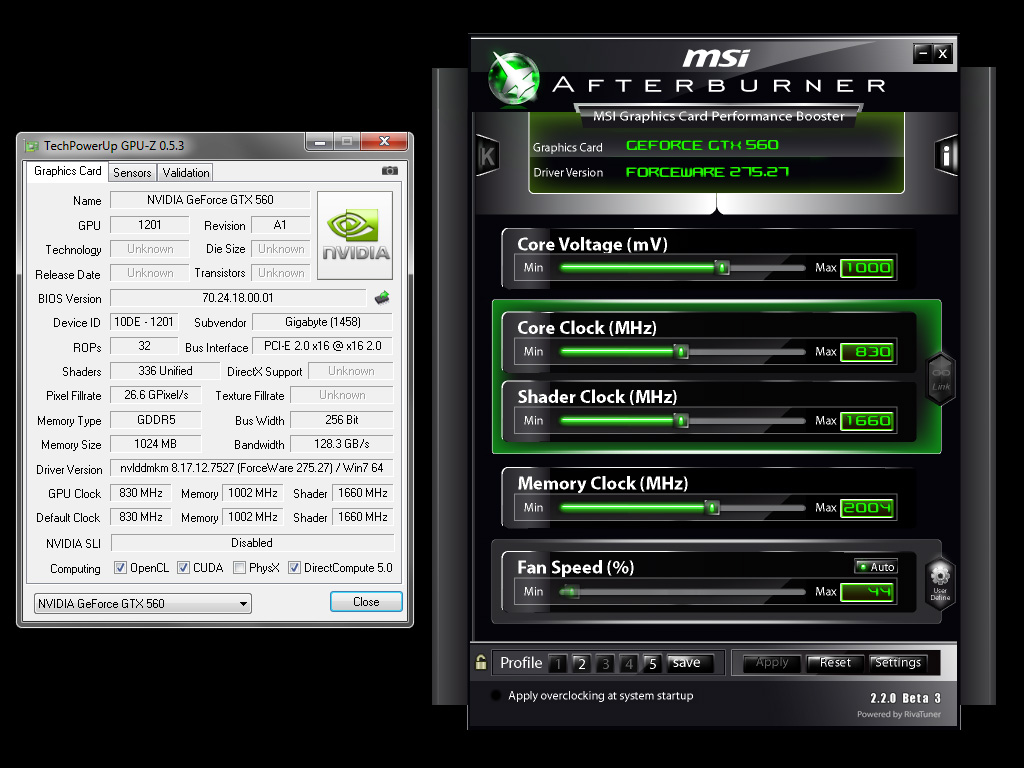Toggle the PhysX checkbox

pos(240,568)
